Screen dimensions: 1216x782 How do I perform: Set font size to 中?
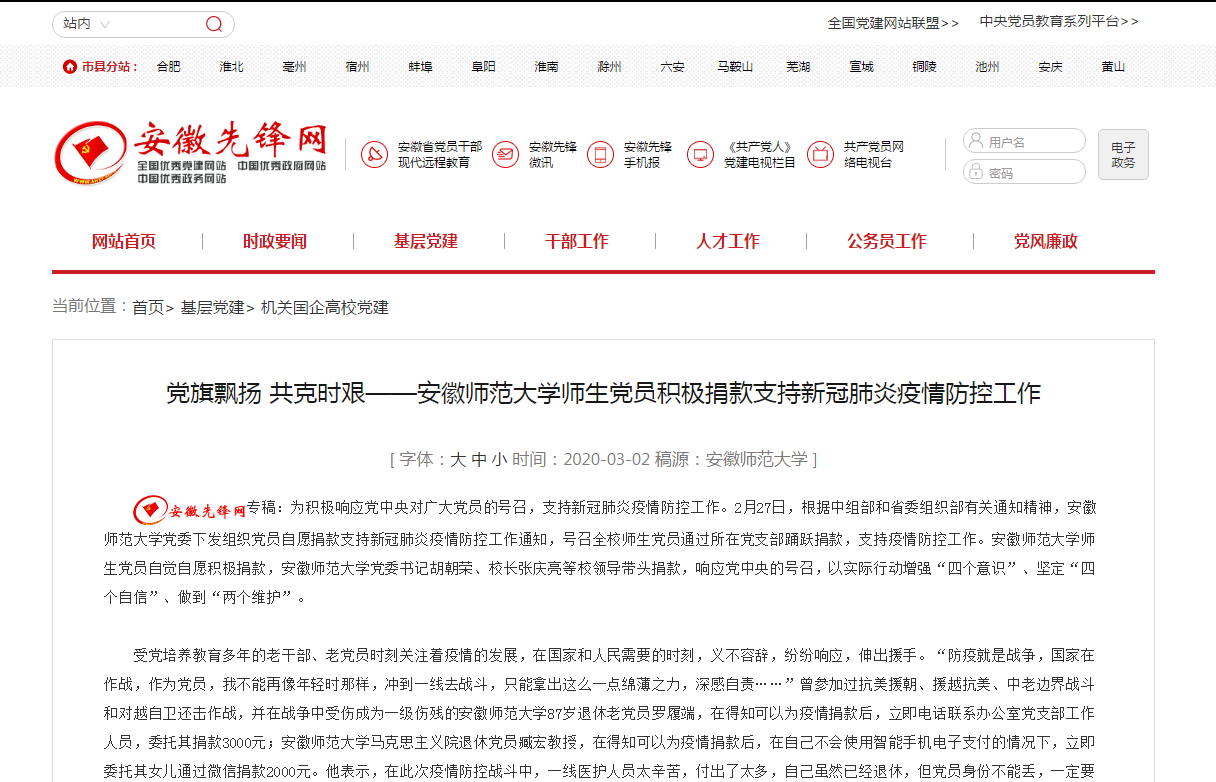pyautogui.click(x=479, y=459)
